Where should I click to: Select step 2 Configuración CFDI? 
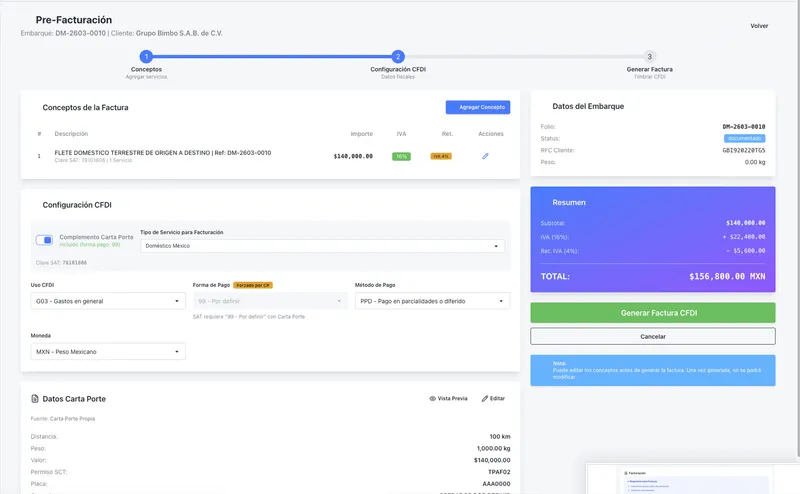click(x=398, y=57)
